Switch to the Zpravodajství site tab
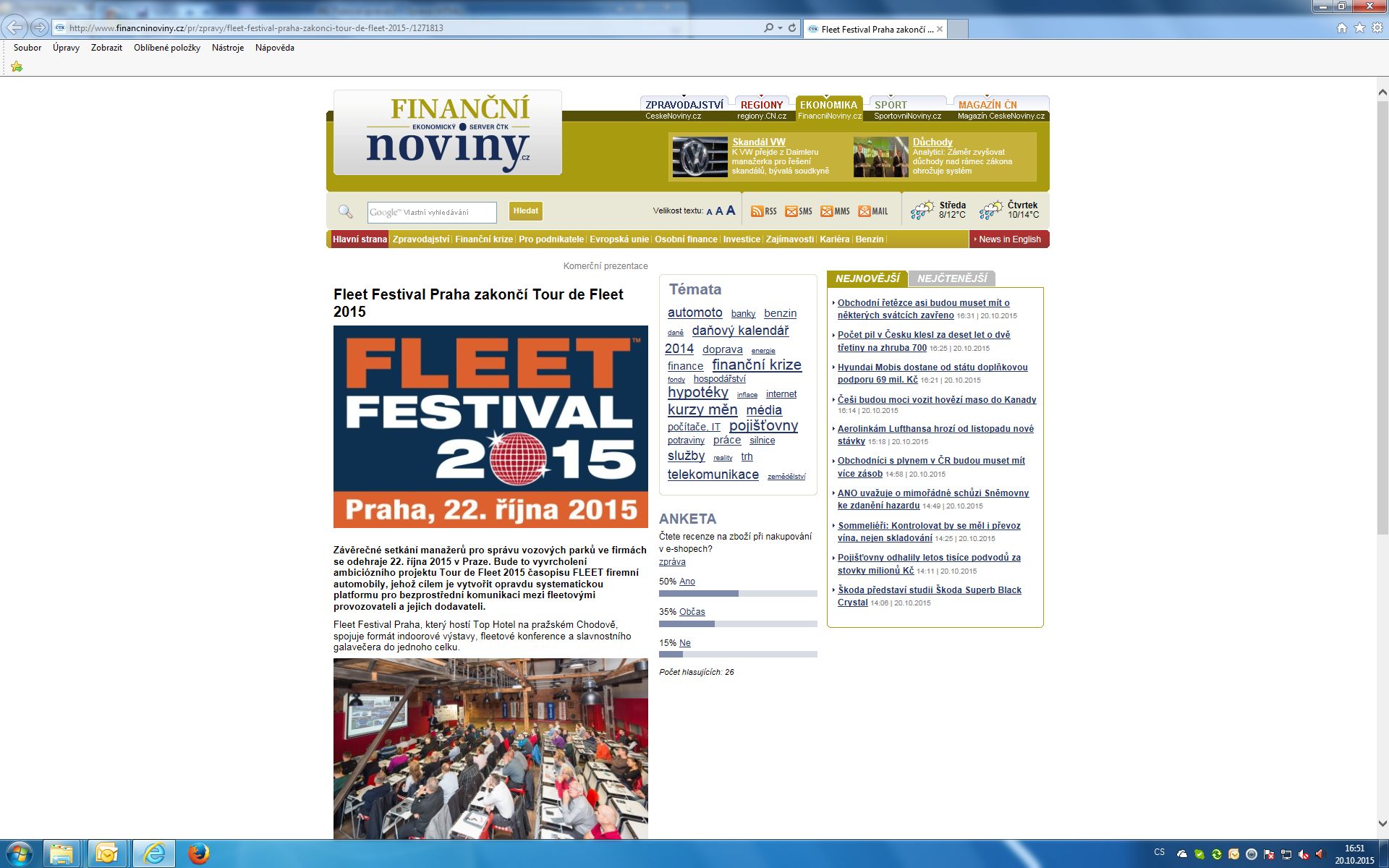The image size is (1389, 868). (684, 109)
